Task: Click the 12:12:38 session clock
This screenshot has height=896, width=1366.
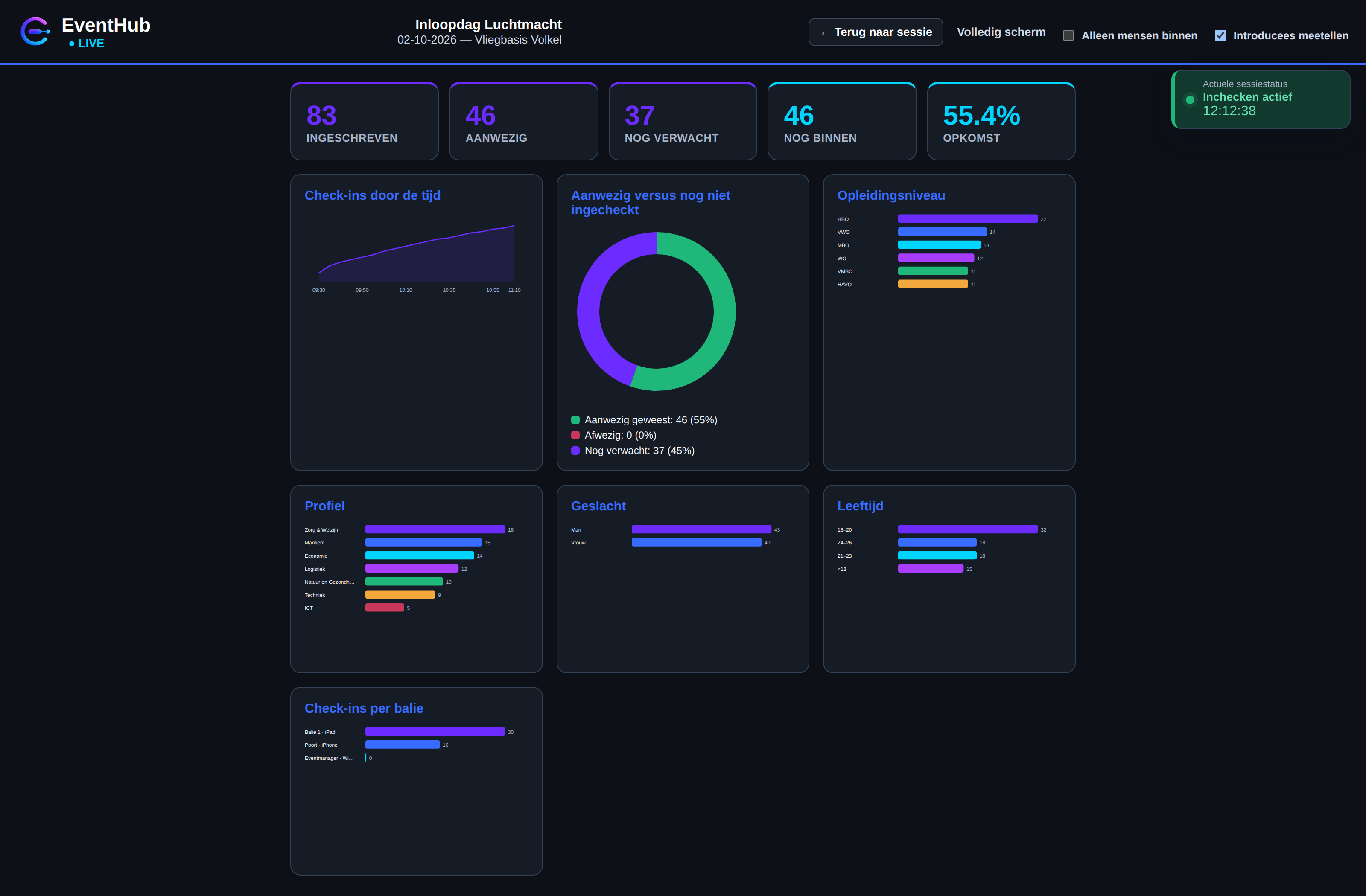Action: click(x=1229, y=111)
